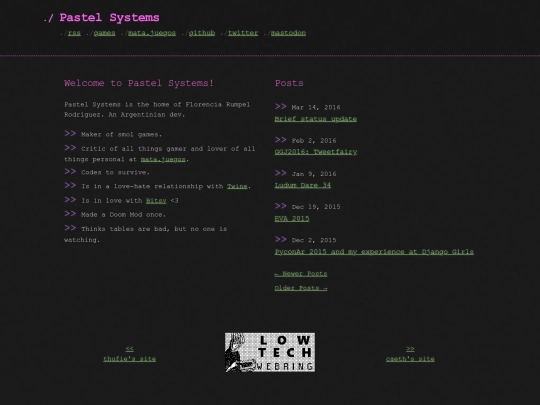
Task: Click the date Mar 14, 2016
Action: coord(316,107)
